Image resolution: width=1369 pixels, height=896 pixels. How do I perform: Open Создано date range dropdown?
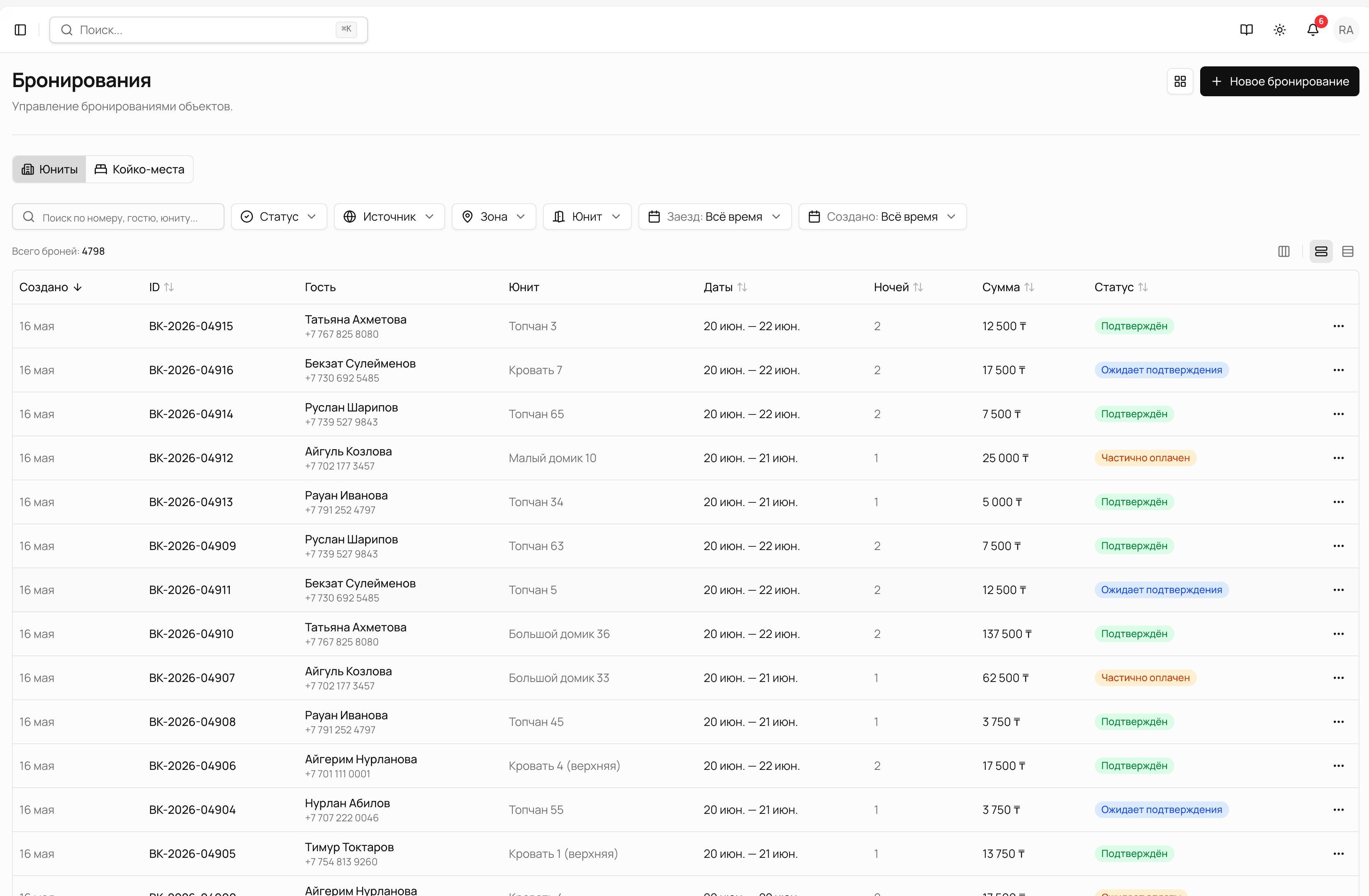882,217
